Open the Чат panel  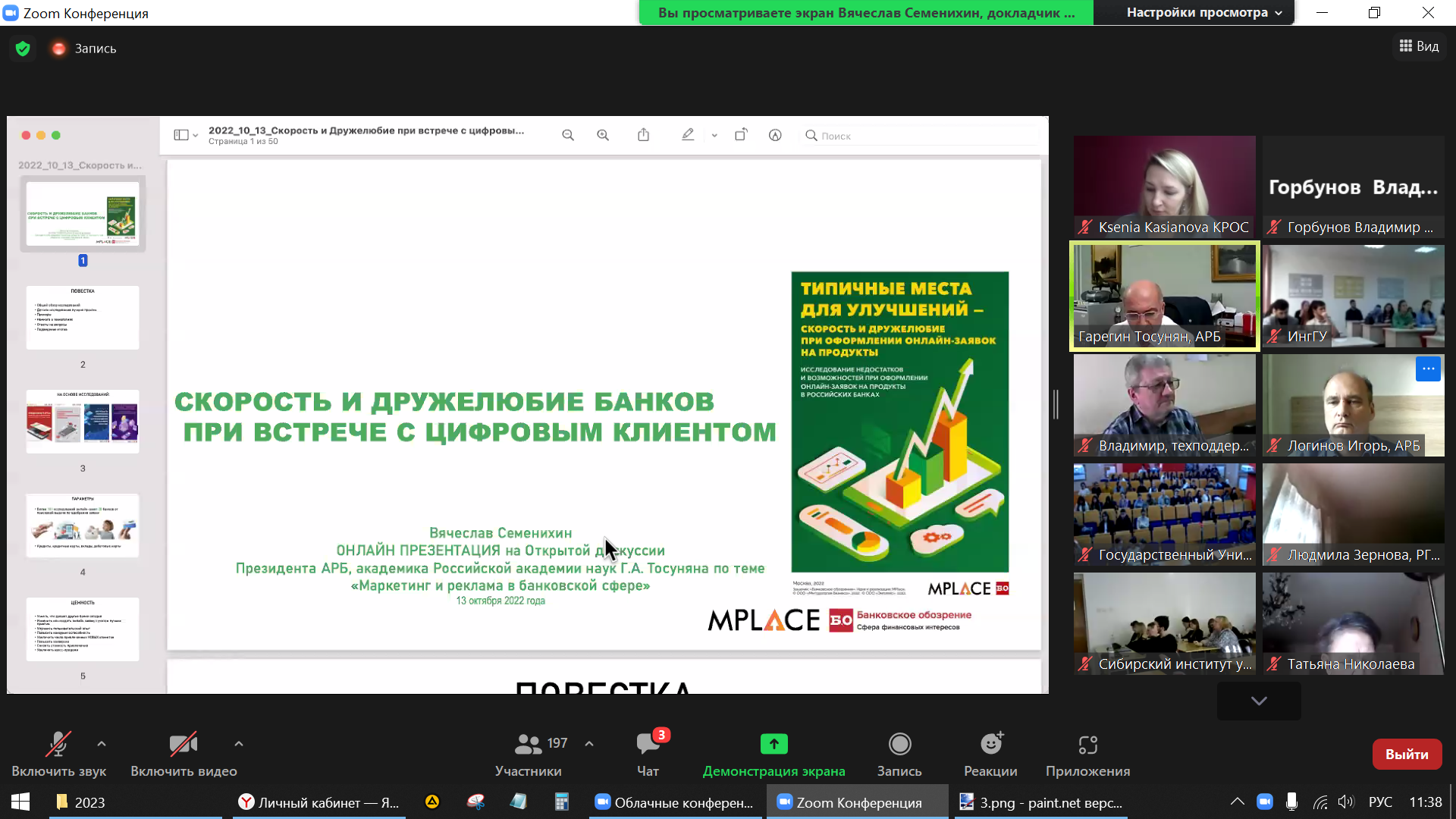click(648, 755)
